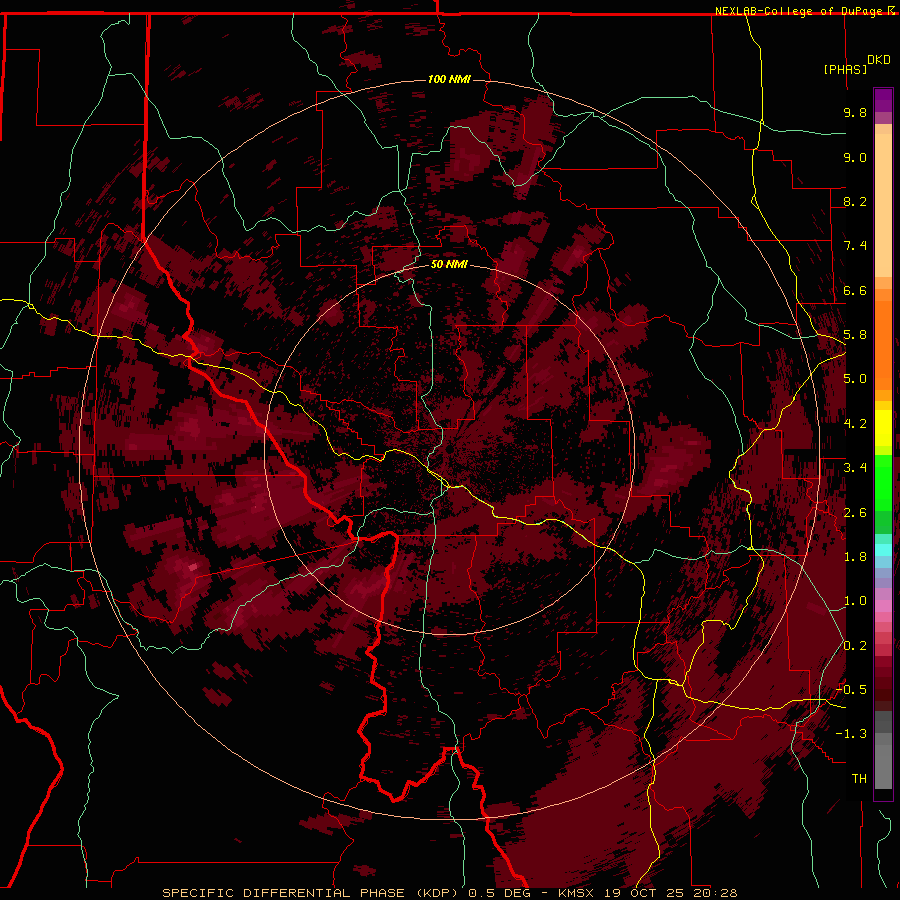Click the 50 NMI range ring label
This screenshot has width=900, height=900.
[449, 264]
